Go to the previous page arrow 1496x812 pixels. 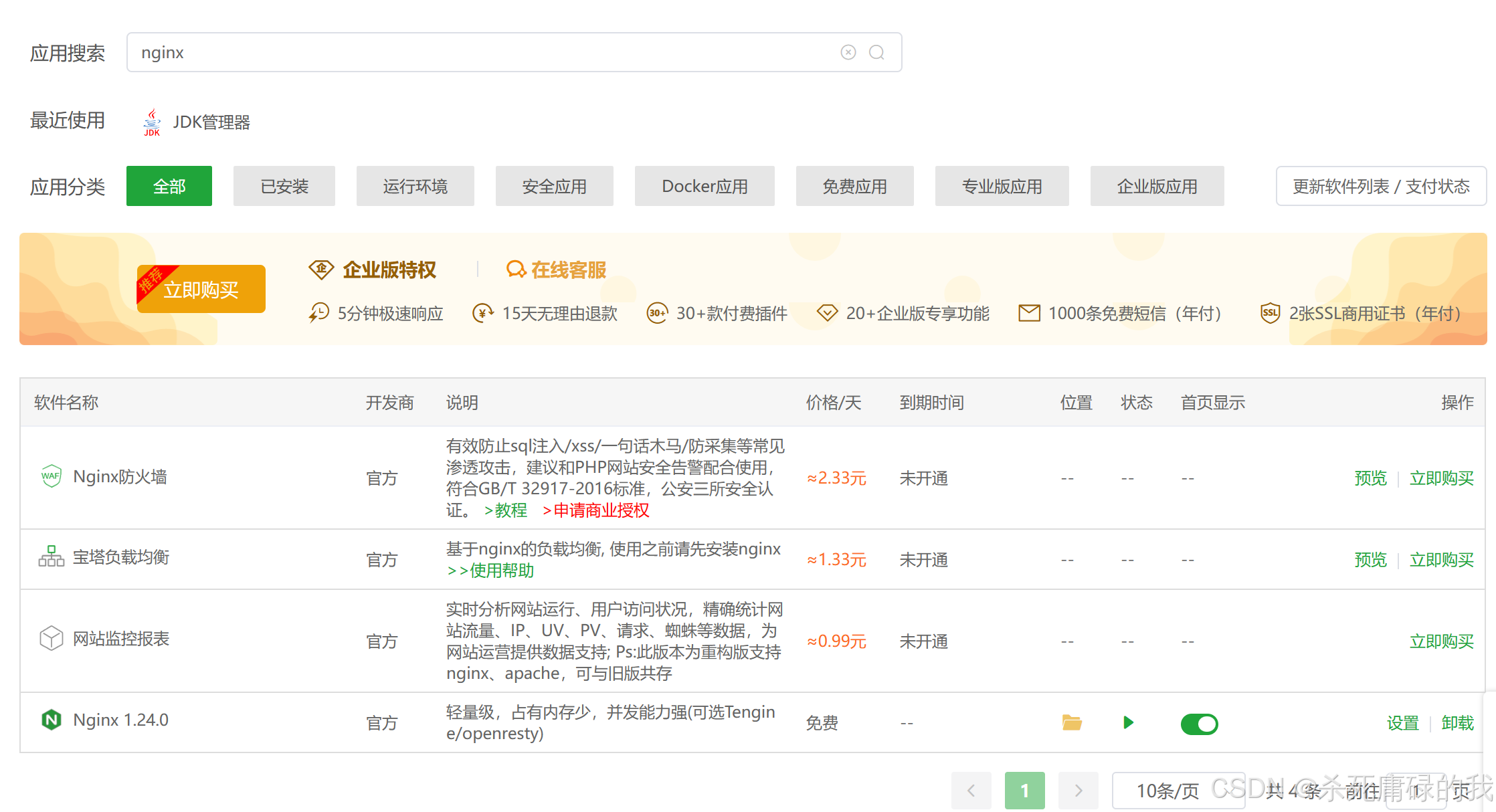[x=971, y=791]
